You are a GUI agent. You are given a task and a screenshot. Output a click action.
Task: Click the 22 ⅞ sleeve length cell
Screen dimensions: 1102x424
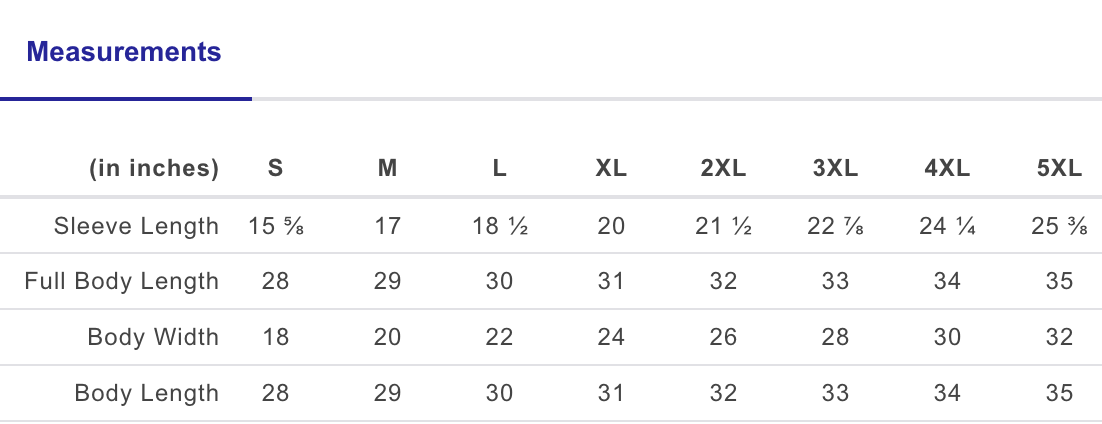[835, 226]
